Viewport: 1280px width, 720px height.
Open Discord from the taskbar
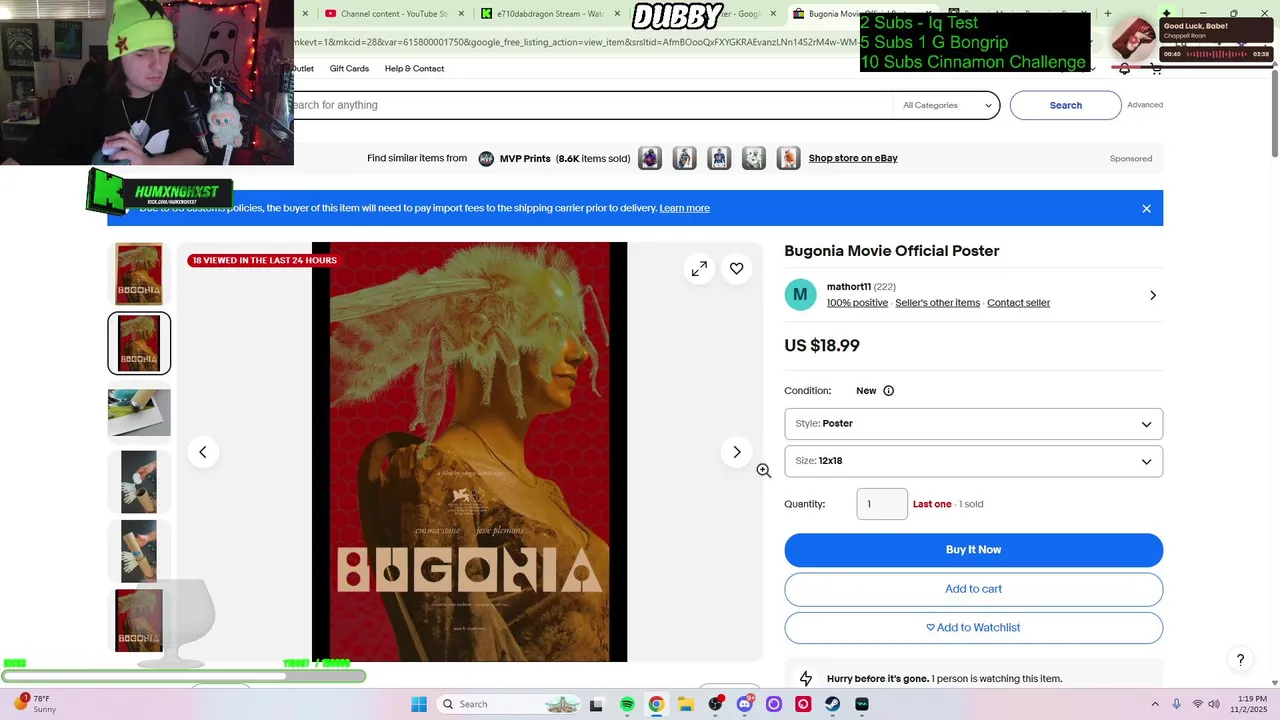pyautogui.click(x=744, y=704)
